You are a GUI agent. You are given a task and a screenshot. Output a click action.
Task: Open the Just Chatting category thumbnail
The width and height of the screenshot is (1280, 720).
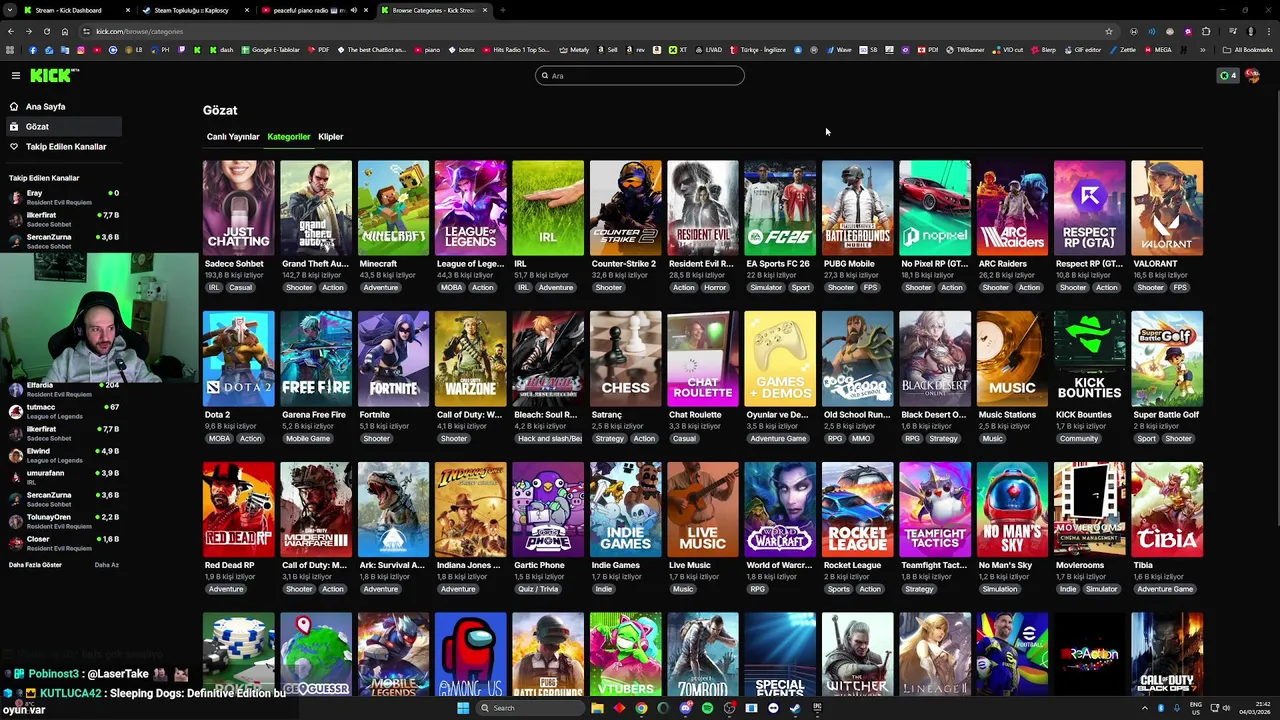[238, 207]
